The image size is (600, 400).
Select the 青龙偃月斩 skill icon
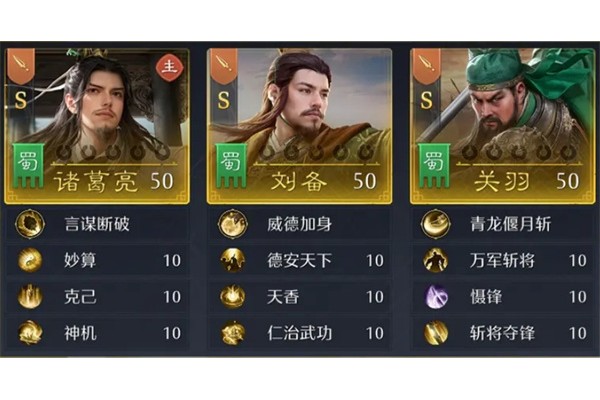coord(436,224)
